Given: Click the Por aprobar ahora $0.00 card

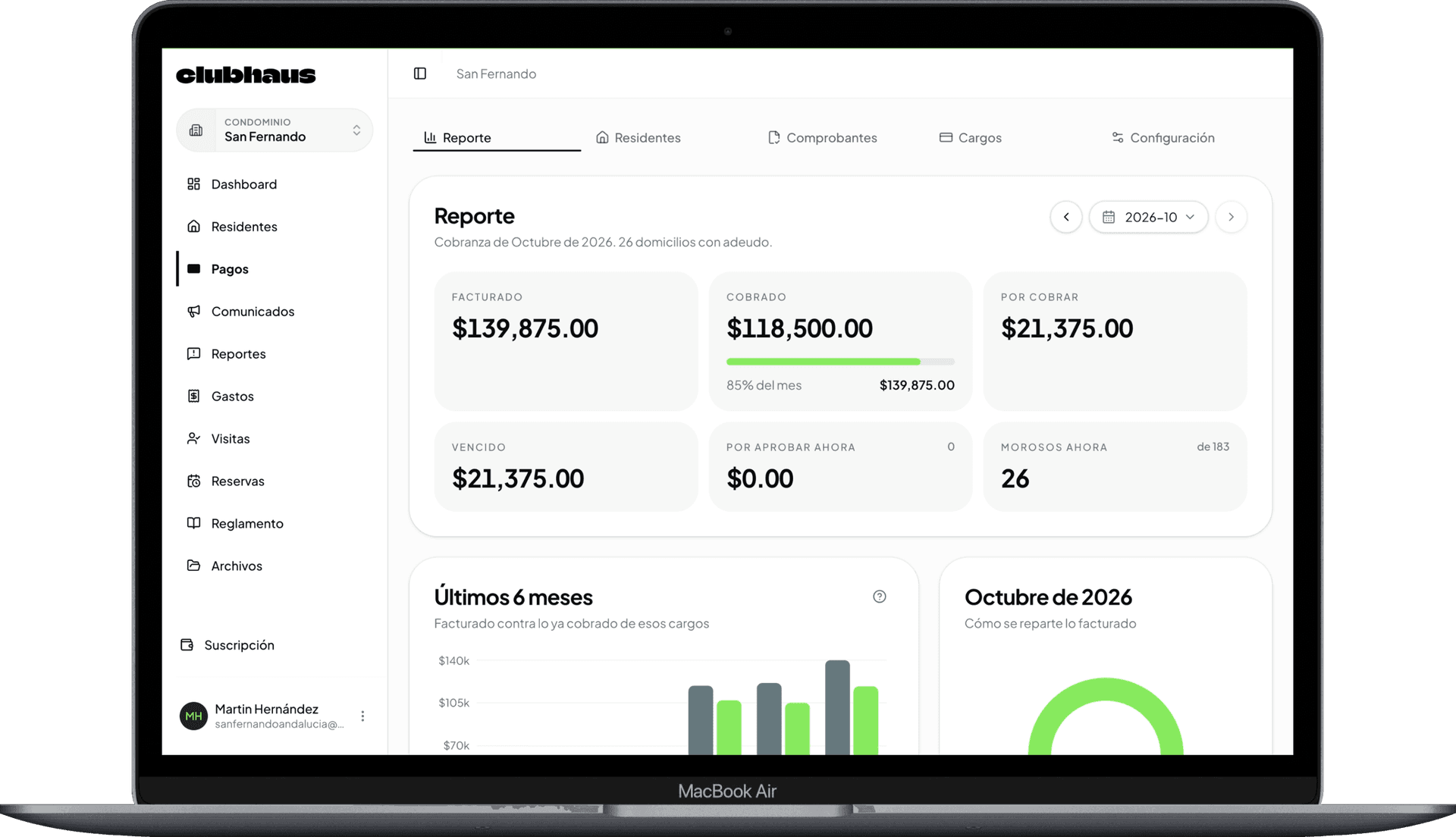Looking at the screenshot, I should 840,466.
